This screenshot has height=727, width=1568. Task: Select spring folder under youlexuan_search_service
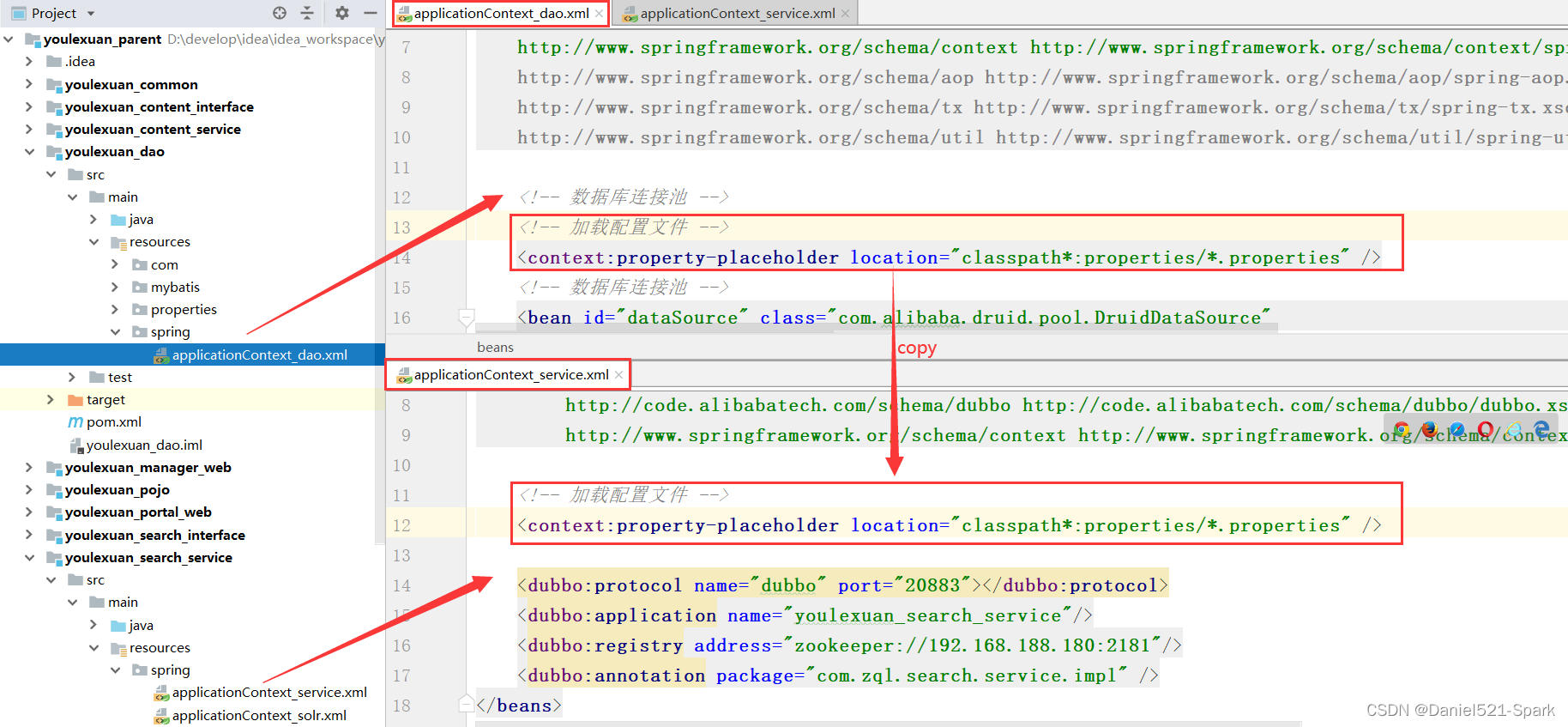pos(170,669)
